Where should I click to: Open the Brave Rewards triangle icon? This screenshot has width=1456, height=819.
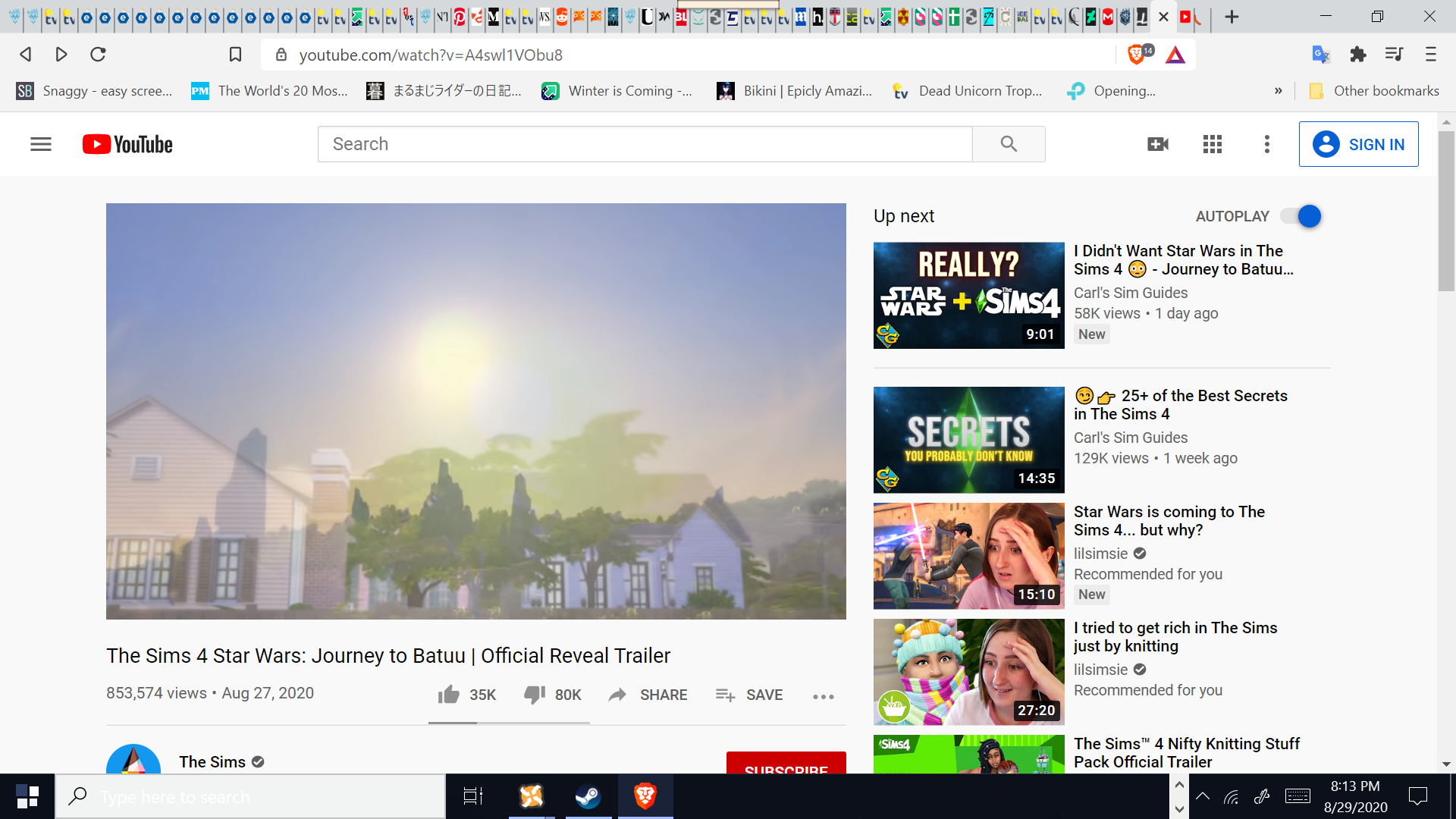point(1175,55)
